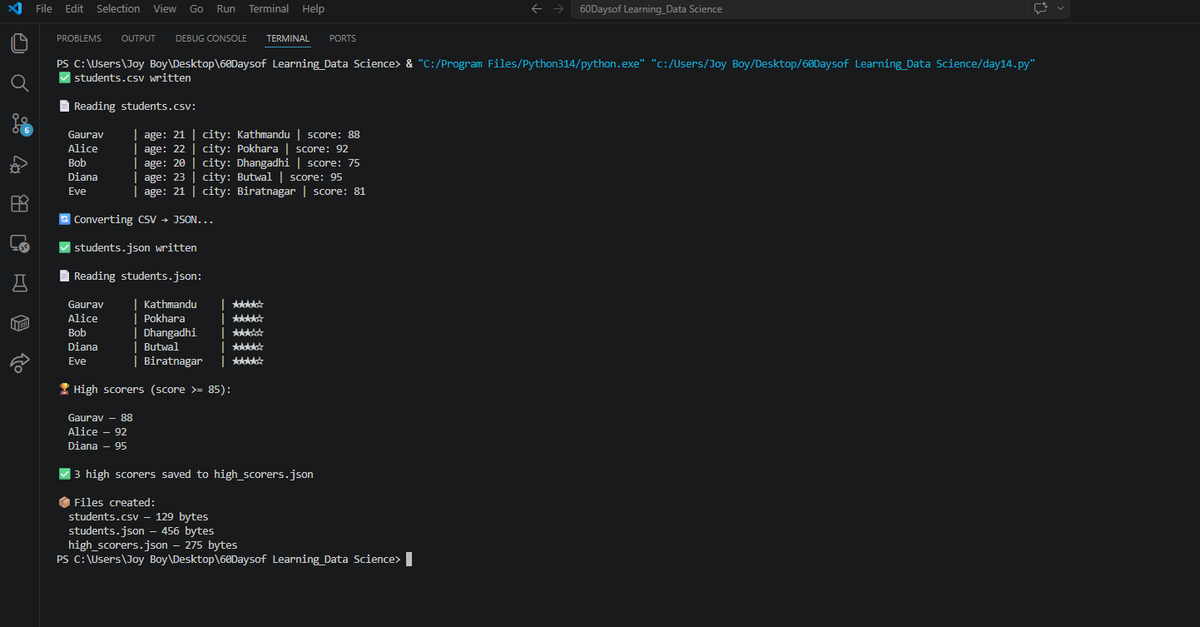This screenshot has height=627, width=1200.
Task: Open the Go menu
Action: pos(196,9)
